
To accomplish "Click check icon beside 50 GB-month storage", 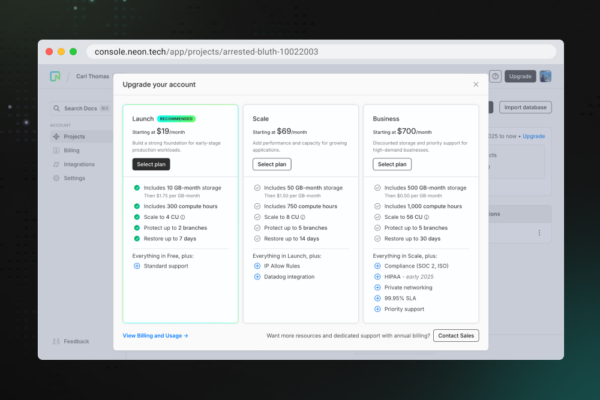I will coord(257,188).
